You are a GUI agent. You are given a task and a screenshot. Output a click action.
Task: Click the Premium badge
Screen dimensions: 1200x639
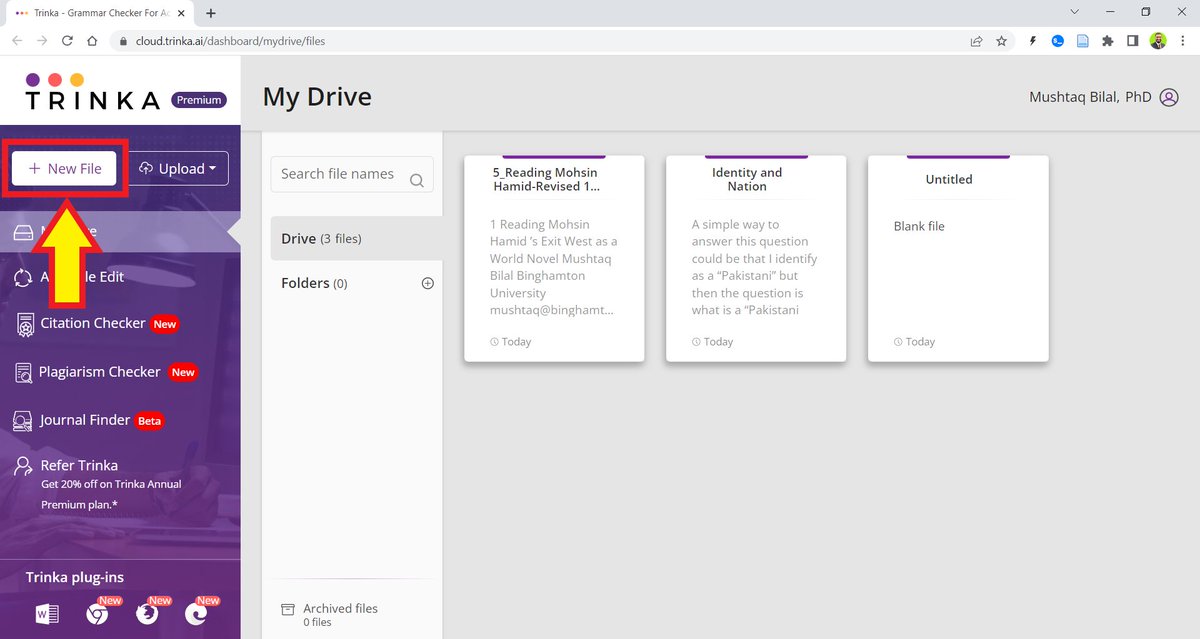coord(199,100)
